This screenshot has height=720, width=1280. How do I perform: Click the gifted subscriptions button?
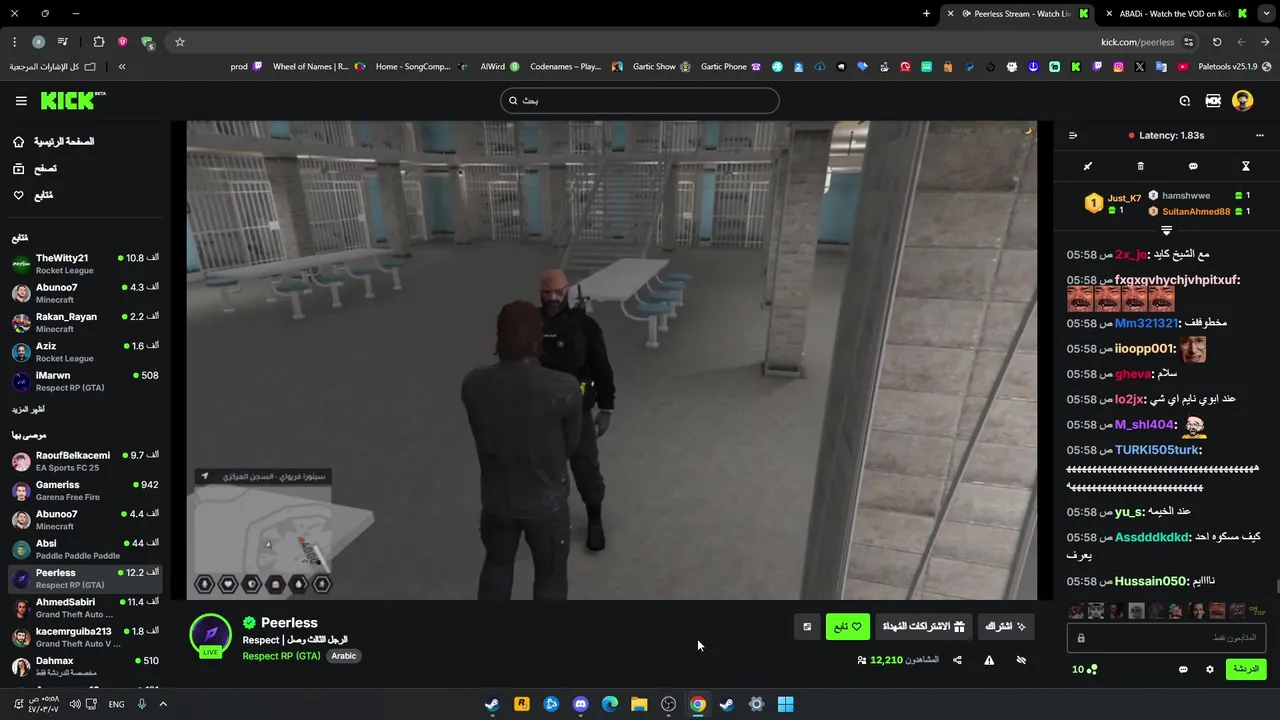923,627
